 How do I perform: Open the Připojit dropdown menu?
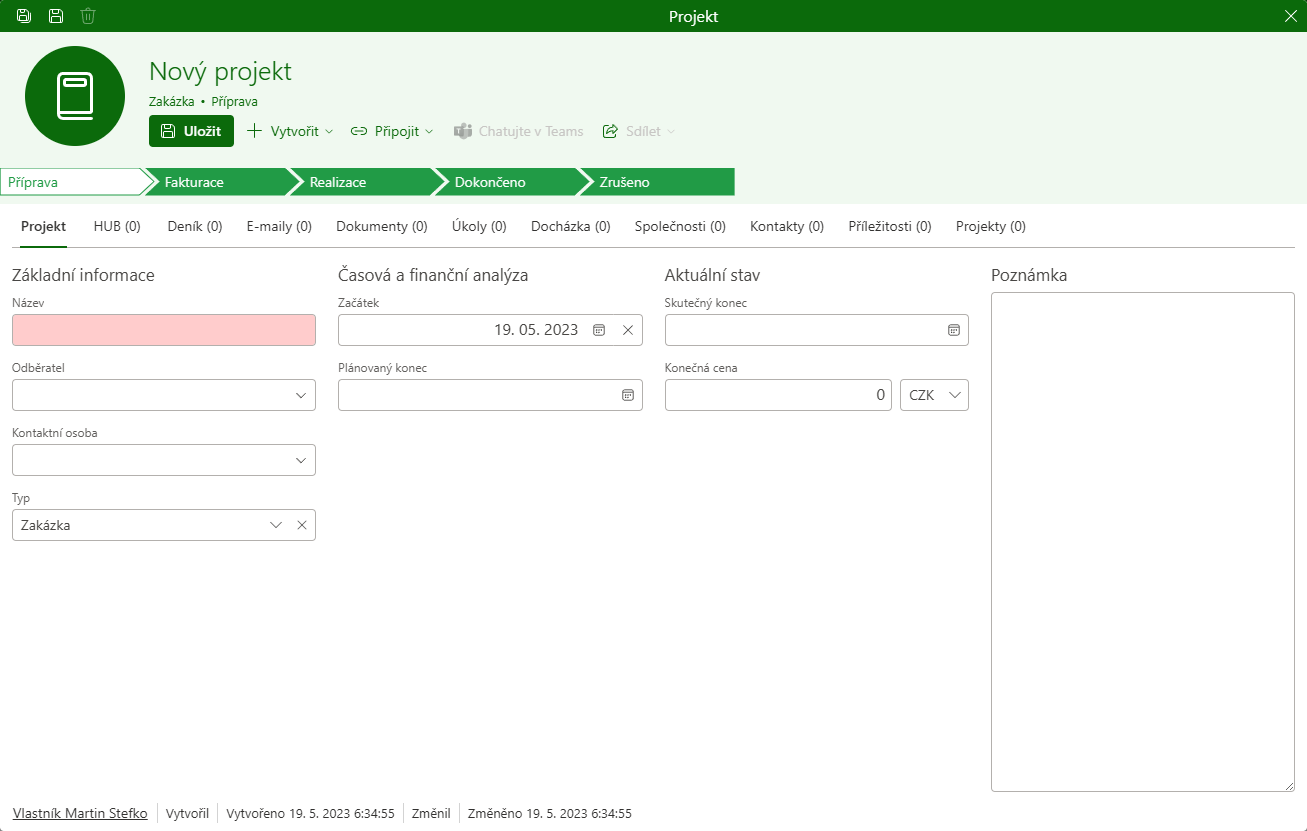tap(392, 131)
